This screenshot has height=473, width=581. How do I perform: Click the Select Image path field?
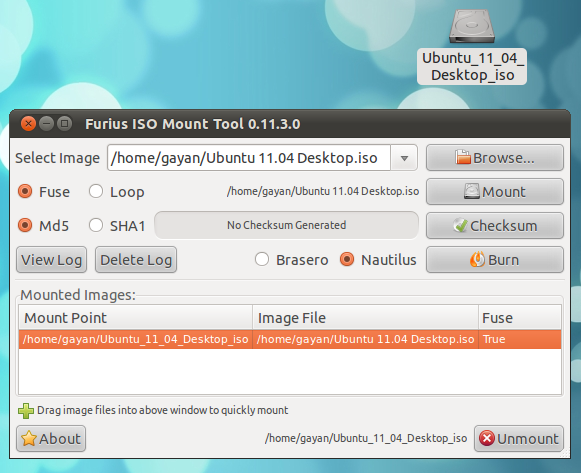pyautogui.click(x=249, y=158)
